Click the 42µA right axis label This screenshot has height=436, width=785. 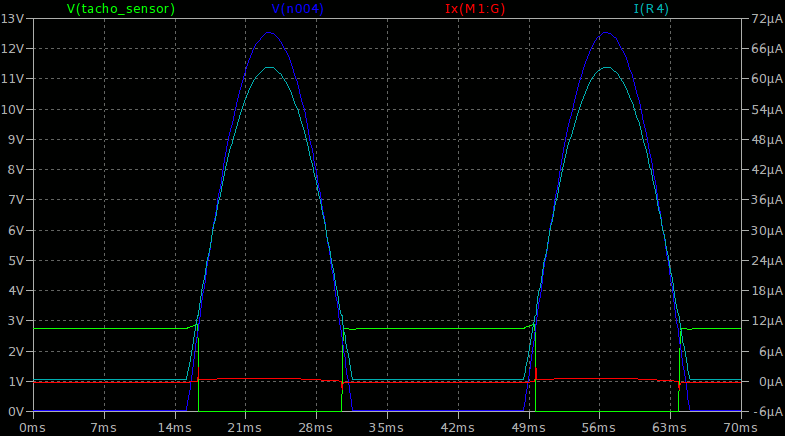pos(767,170)
